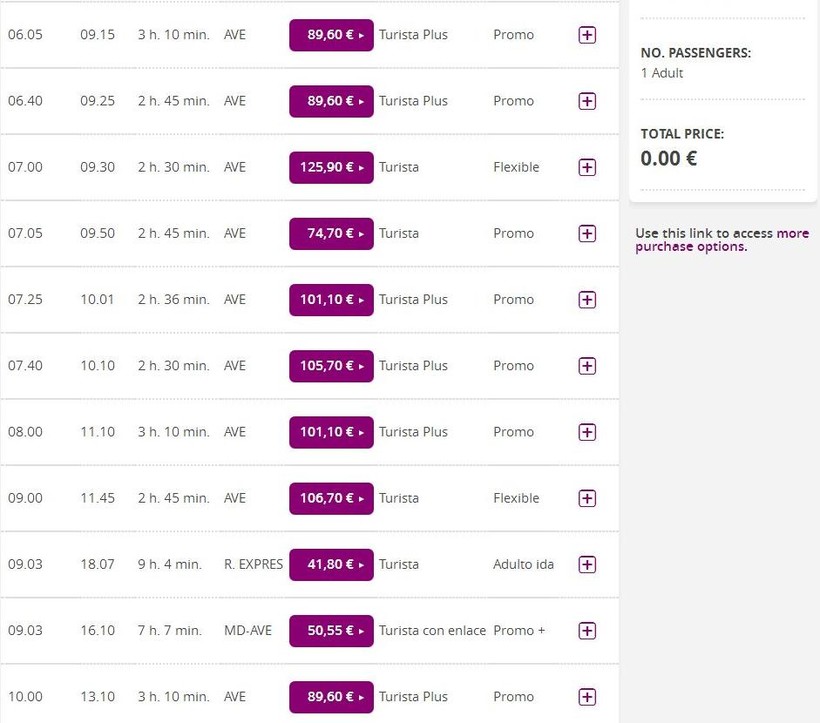Click plus icon on 07.40 row

(x=587, y=366)
